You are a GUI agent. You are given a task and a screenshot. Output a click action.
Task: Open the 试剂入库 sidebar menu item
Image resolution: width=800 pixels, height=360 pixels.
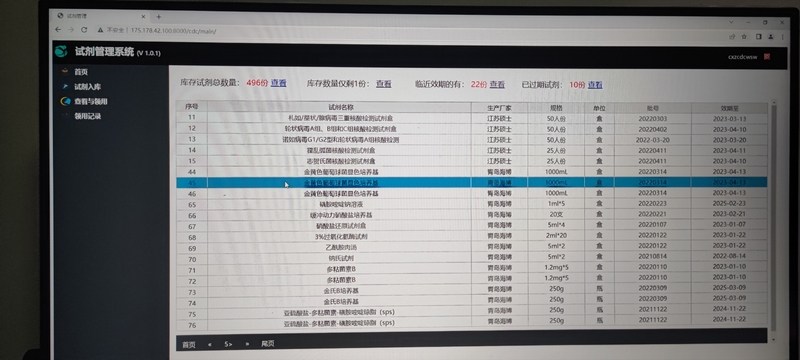(x=87, y=87)
